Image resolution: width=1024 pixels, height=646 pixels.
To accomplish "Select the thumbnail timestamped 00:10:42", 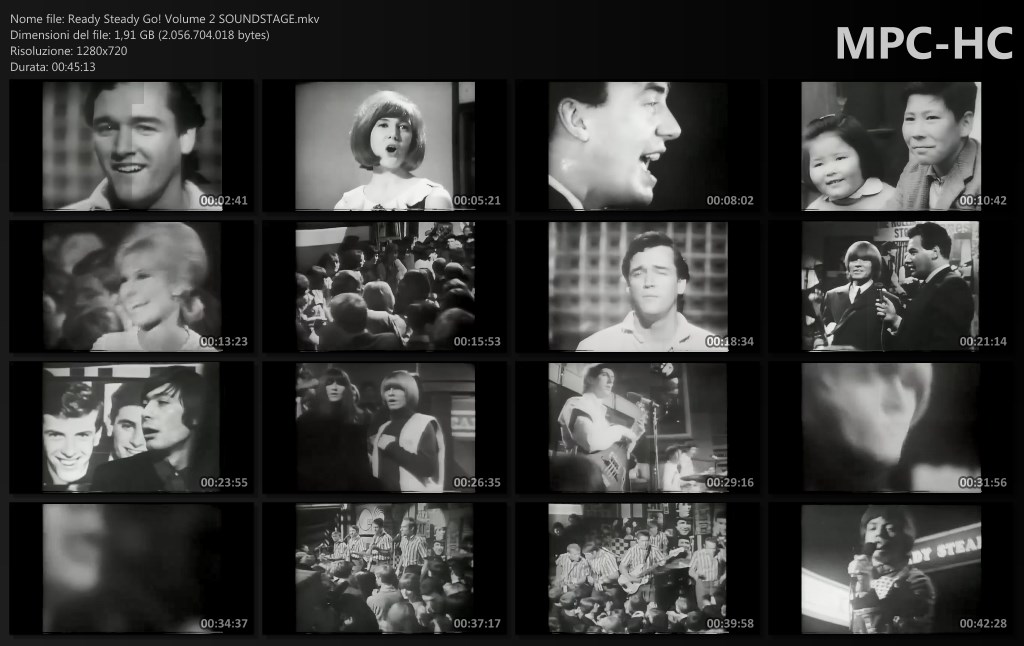I will [x=891, y=146].
